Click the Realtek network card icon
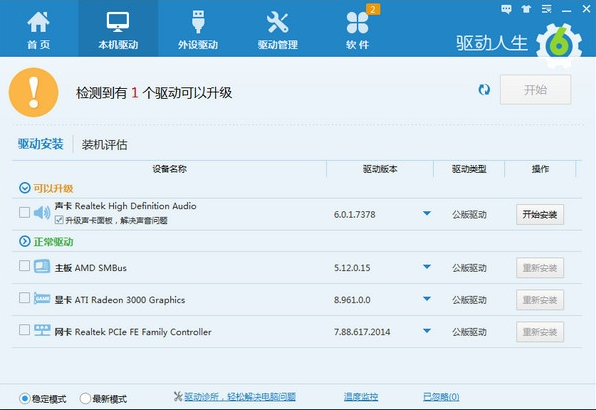Screen dimensions: 596x410 tap(42, 330)
